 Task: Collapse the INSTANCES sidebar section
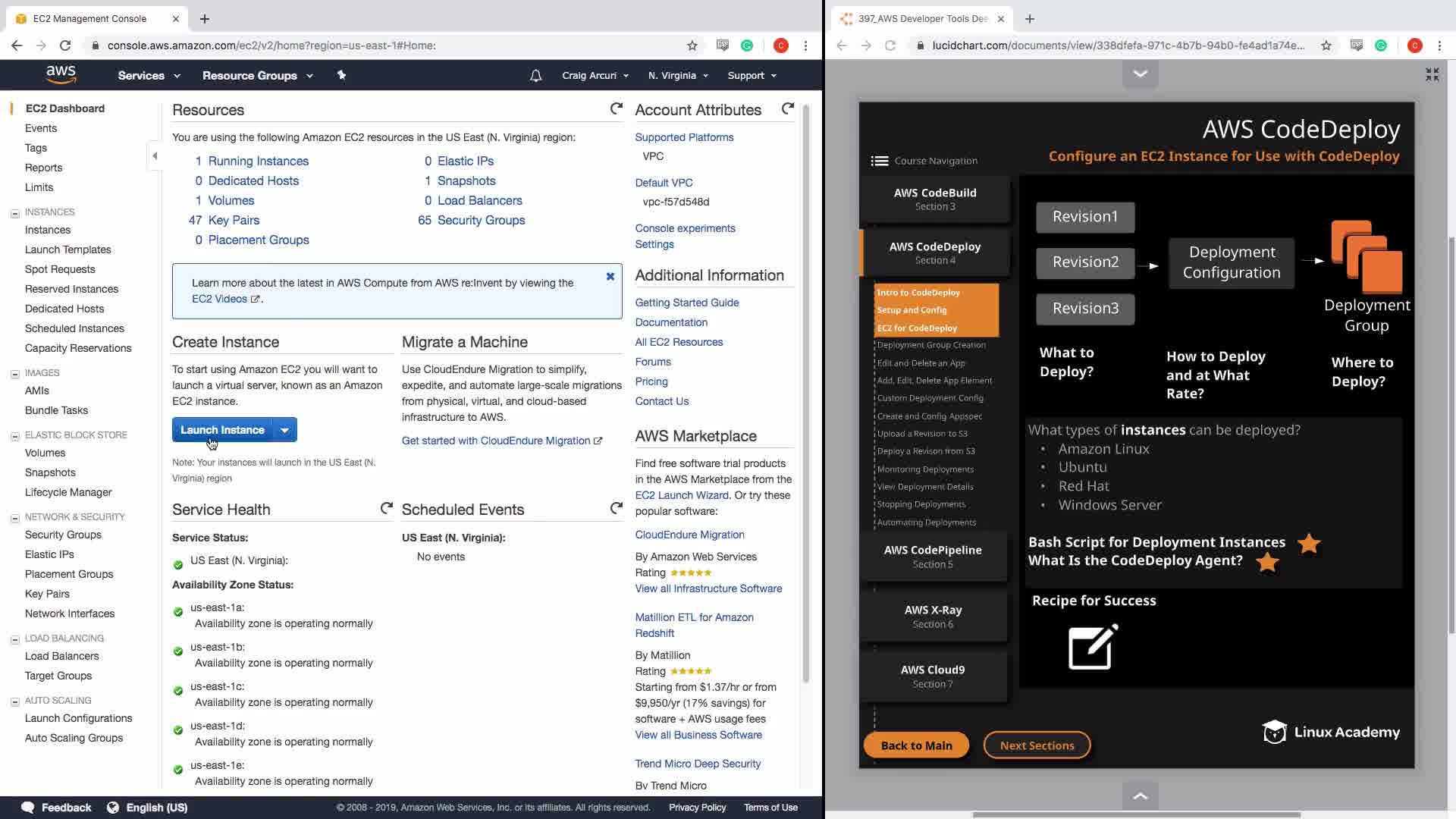pyautogui.click(x=14, y=213)
